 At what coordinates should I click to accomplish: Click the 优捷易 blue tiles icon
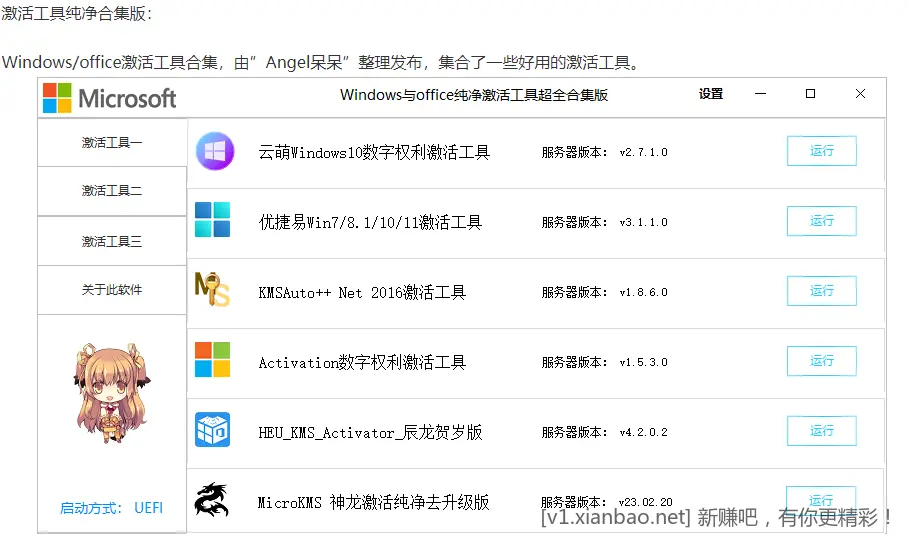point(213,220)
